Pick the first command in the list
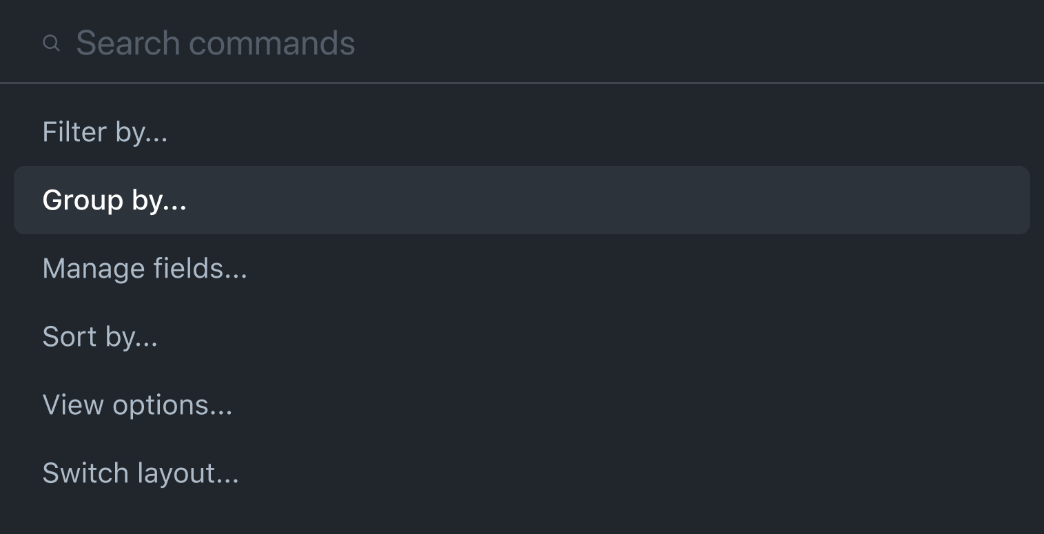Screen dimensions: 1044x534 click(x=105, y=132)
